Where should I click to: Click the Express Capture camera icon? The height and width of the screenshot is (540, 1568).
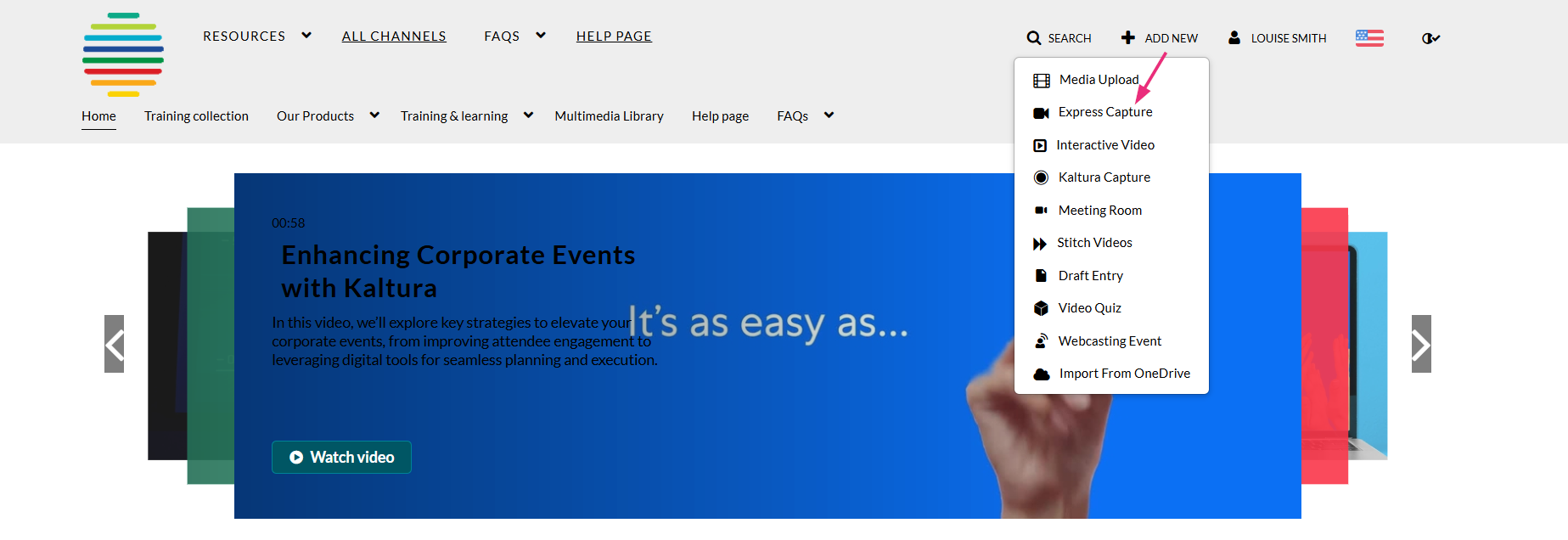[1041, 113]
